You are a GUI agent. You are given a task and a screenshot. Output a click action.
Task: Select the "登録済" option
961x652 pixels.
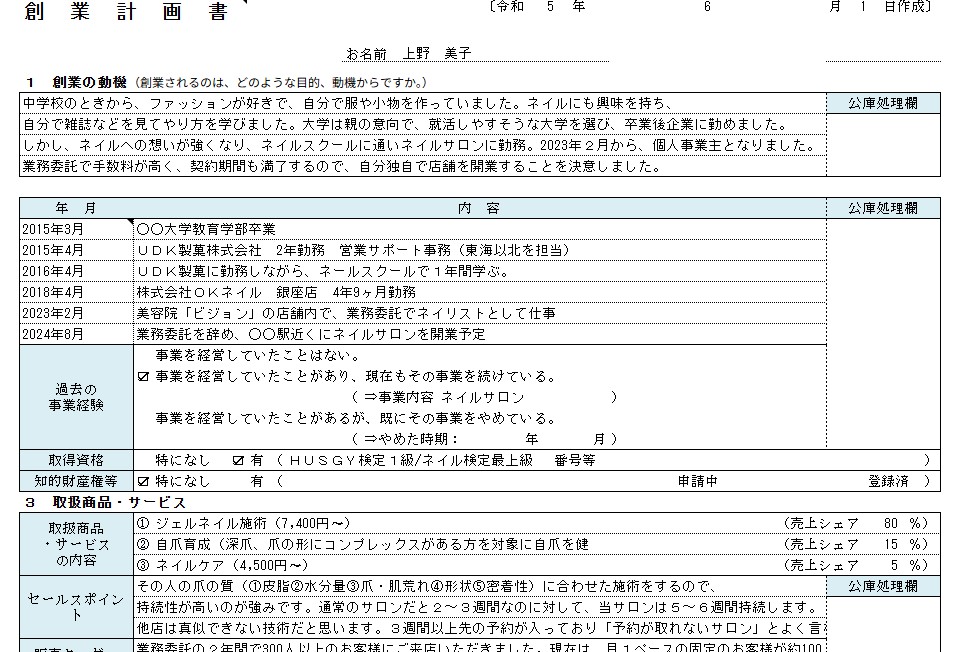(x=886, y=482)
